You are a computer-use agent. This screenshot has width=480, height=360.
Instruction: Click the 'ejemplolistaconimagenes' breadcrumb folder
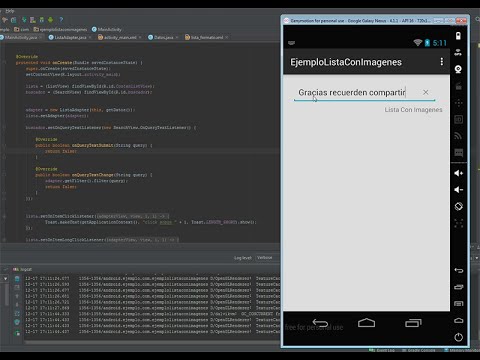pos(60,29)
